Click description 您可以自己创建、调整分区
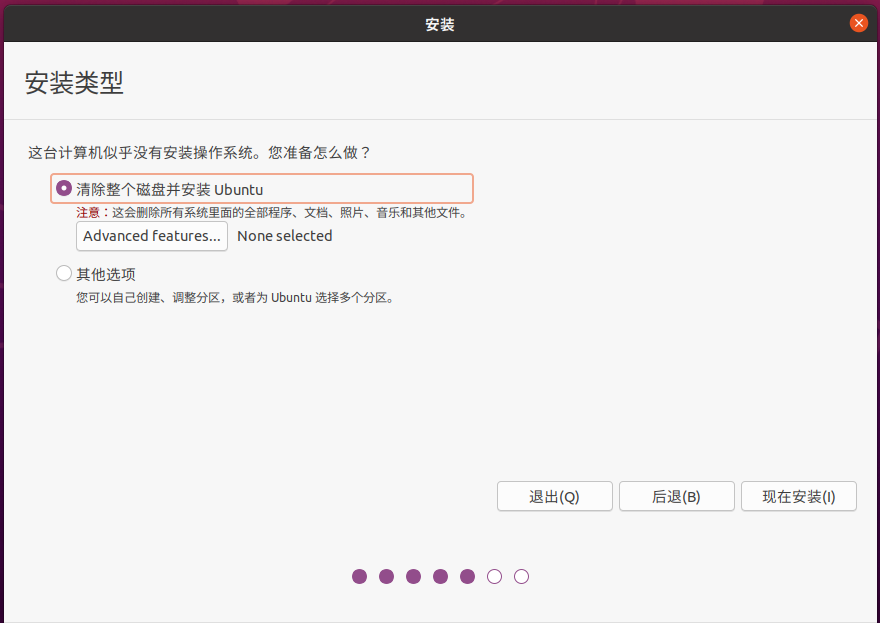This screenshot has height=623, width=880. coord(148,297)
